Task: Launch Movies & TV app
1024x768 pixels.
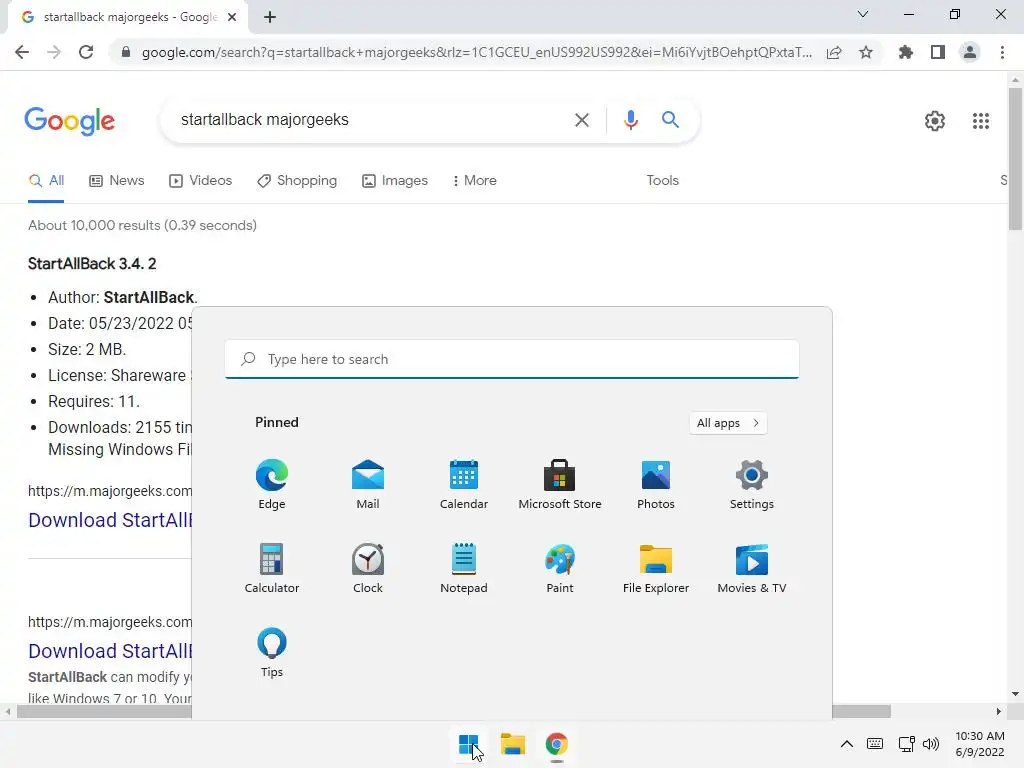Action: click(752, 568)
